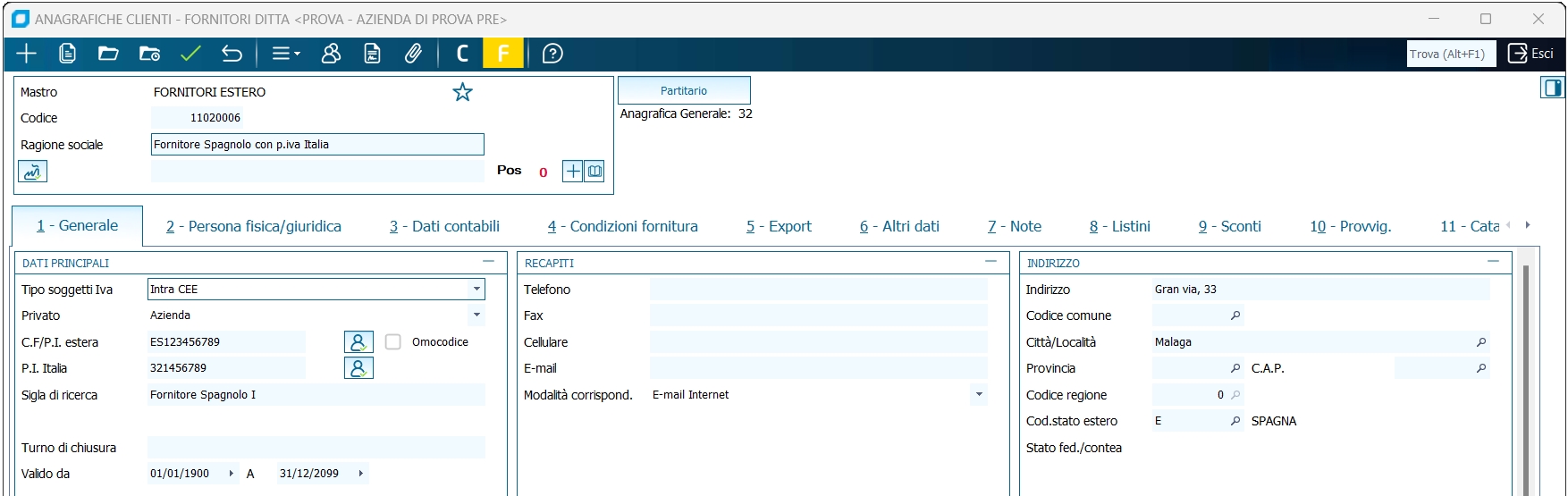Collapse the DATI PRINCIPALI panel
This screenshot has width=1568, height=496.
[488, 262]
